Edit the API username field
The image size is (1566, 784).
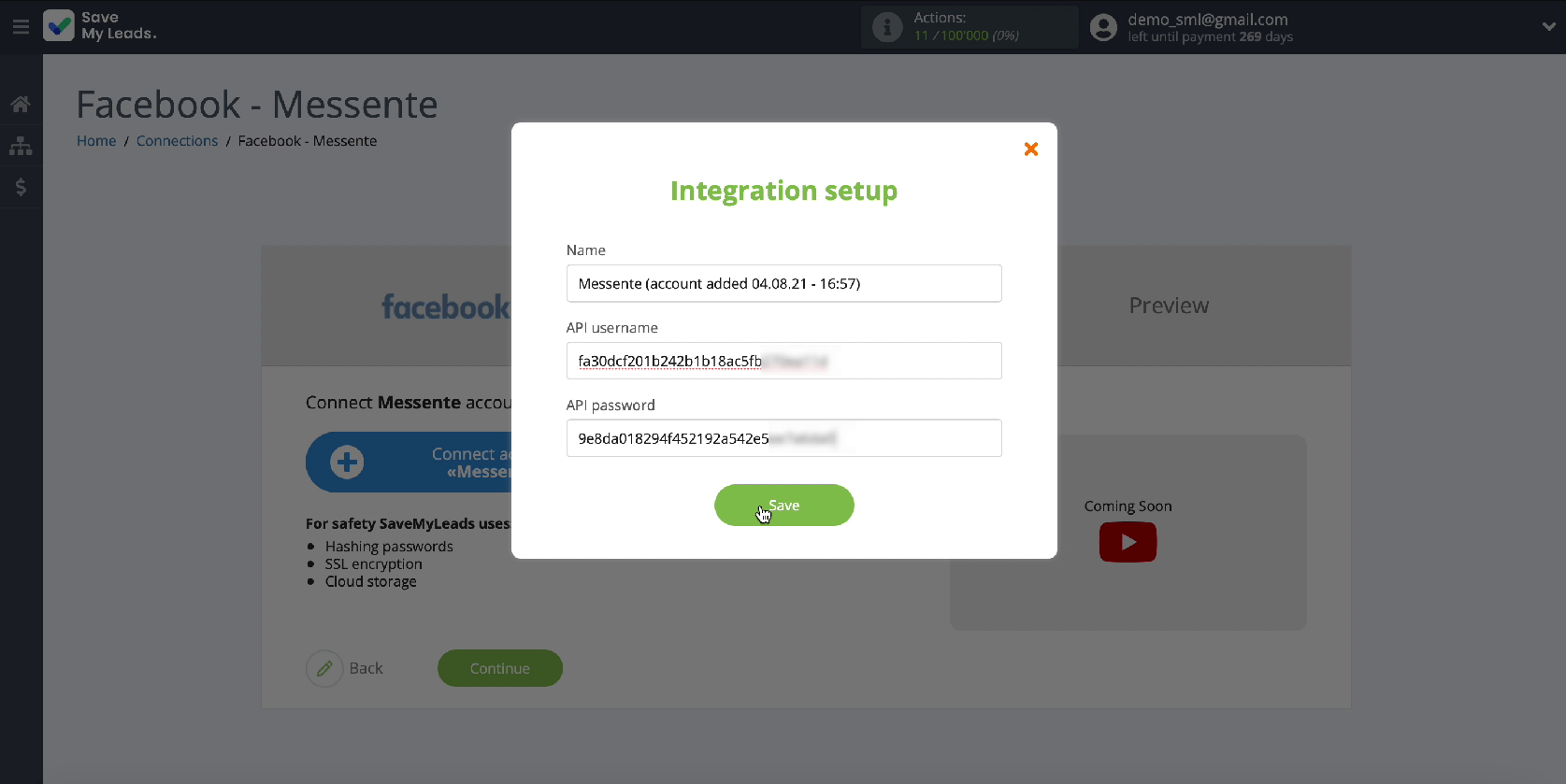(783, 361)
